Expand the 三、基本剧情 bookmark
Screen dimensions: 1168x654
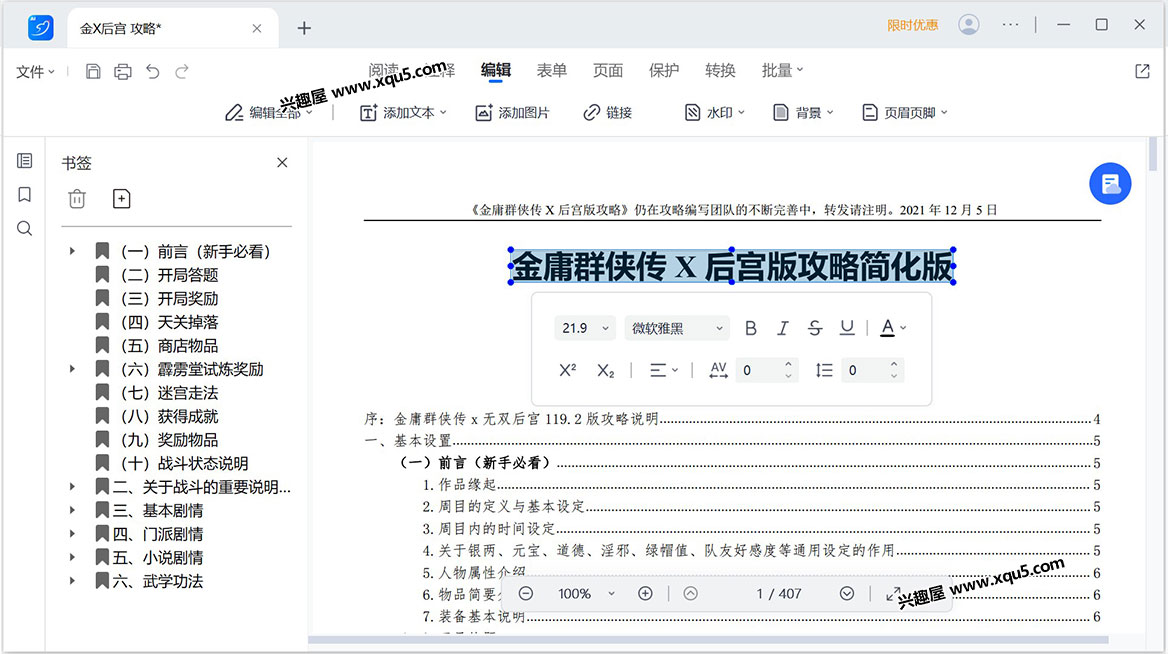(72, 511)
